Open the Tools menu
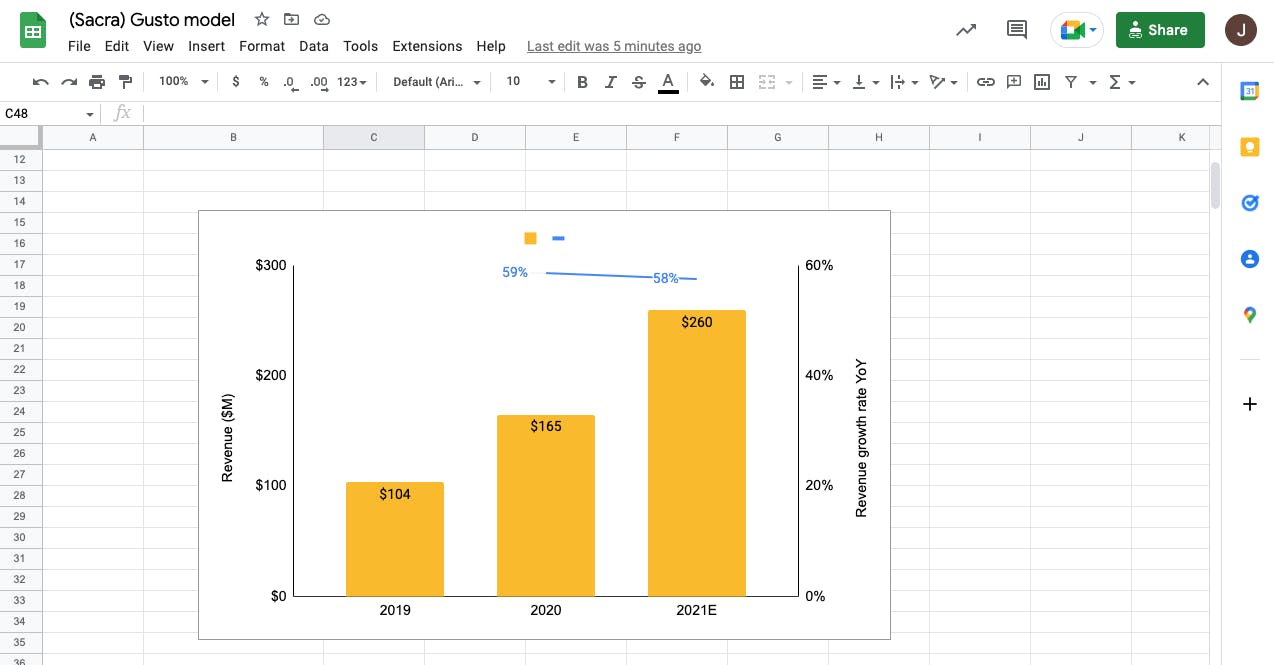 tap(360, 46)
